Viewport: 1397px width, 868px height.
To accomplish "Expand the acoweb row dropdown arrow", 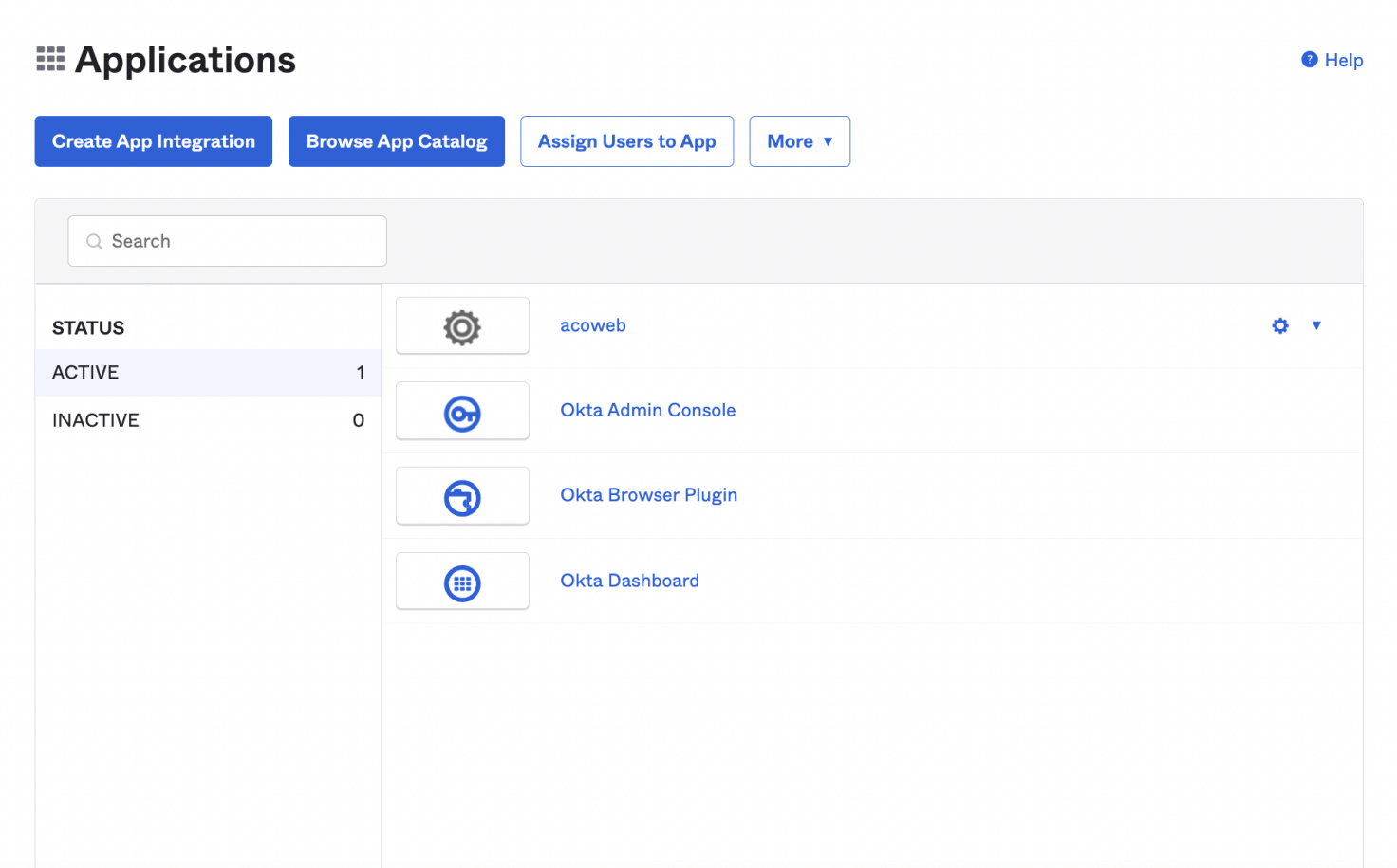I will [1316, 325].
